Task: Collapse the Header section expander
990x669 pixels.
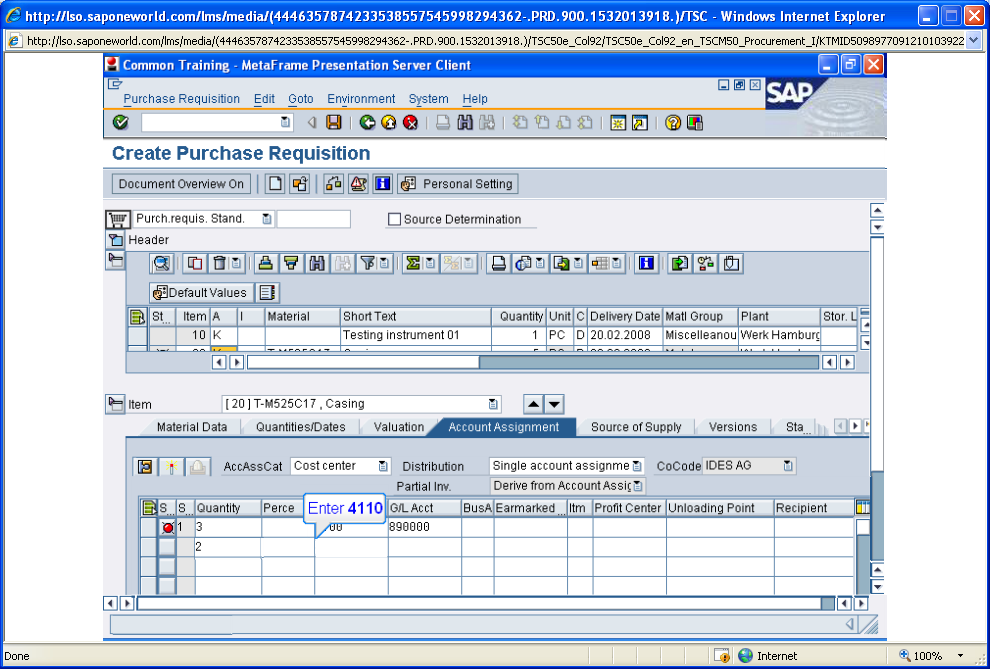Action: (x=115, y=240)
